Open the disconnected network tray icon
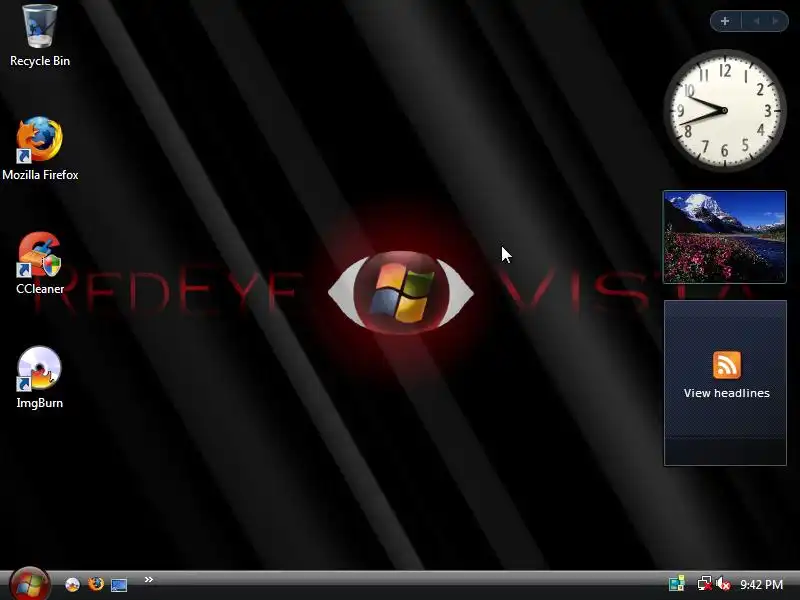The image size is (800, 600). pyautogui.click(x=705, y=584)
